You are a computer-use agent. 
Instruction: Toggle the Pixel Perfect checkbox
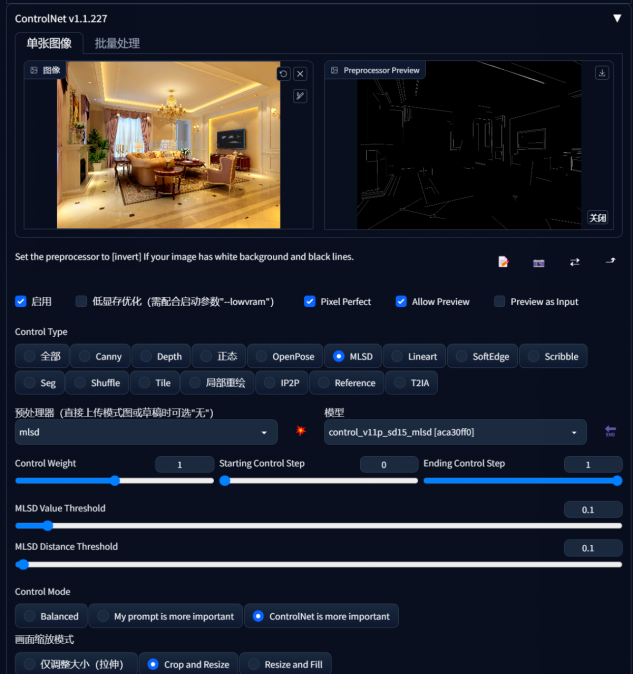309,301
